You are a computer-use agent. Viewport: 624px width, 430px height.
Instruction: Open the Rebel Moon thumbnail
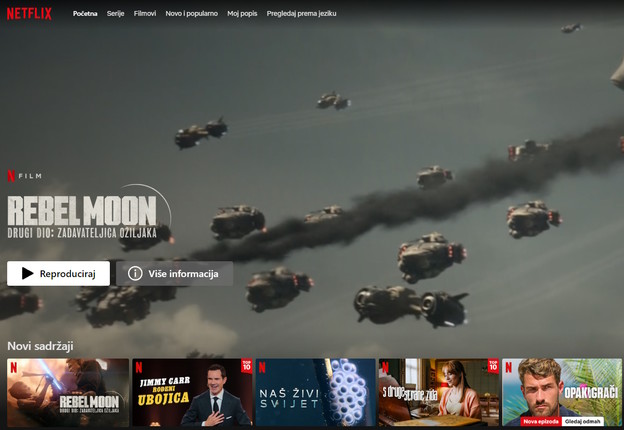pos(68,393)
